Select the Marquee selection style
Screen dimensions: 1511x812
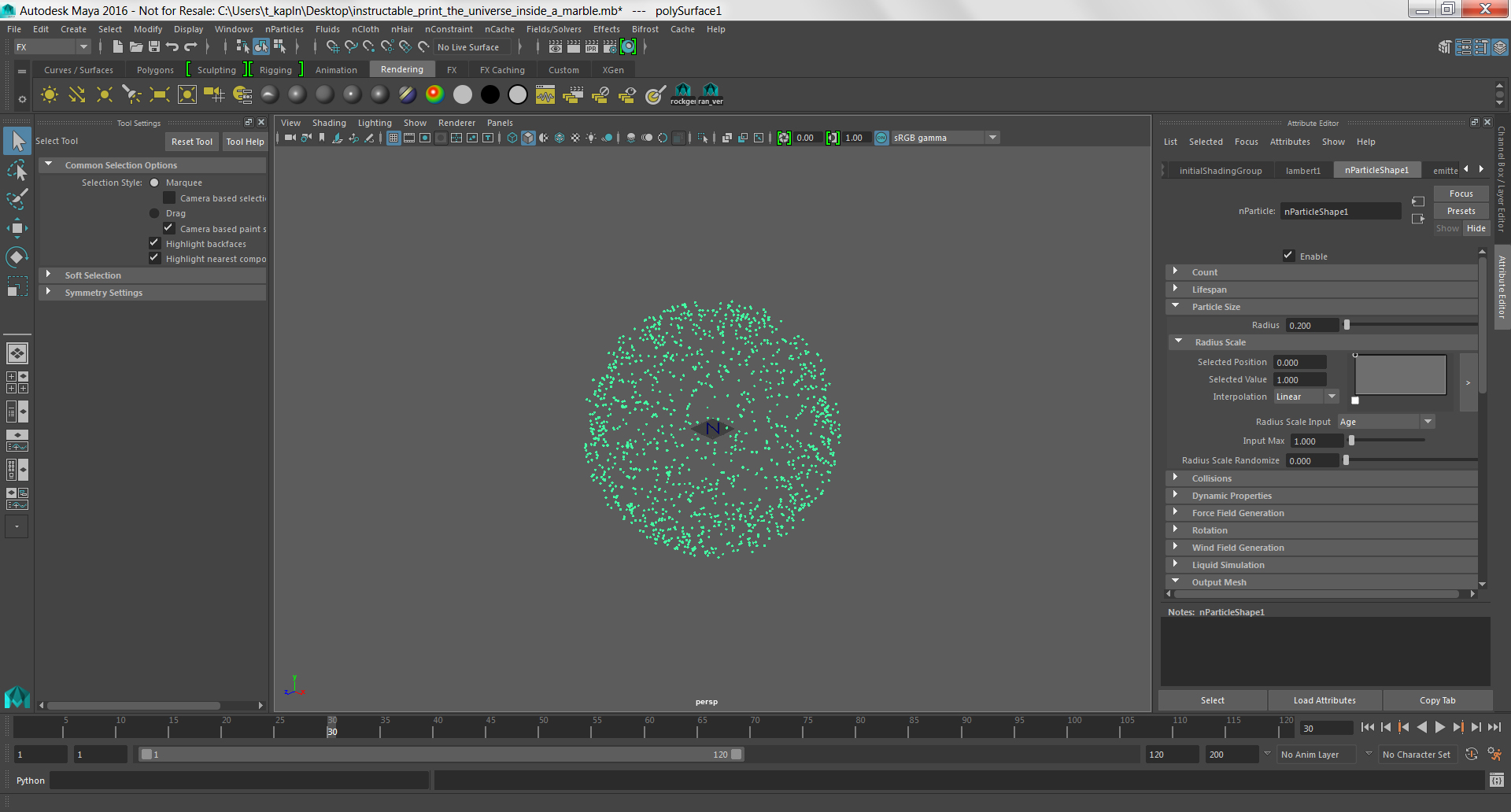[154, 183]
